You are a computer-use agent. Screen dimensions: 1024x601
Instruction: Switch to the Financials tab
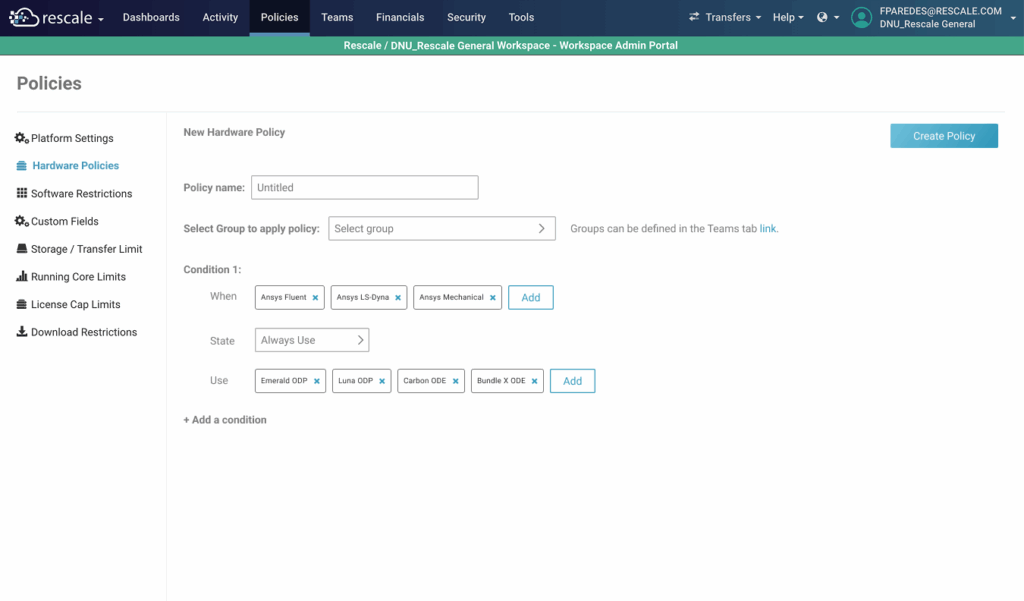[400, 17]
